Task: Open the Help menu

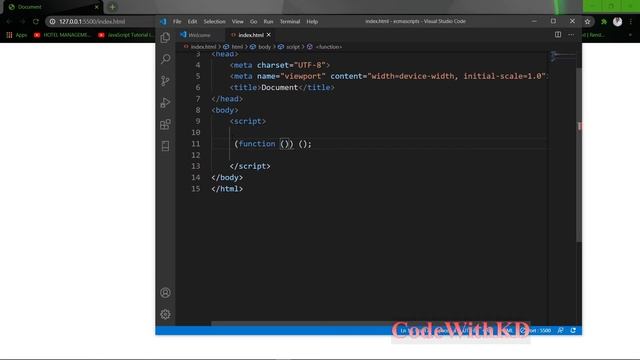Action: 312,21
